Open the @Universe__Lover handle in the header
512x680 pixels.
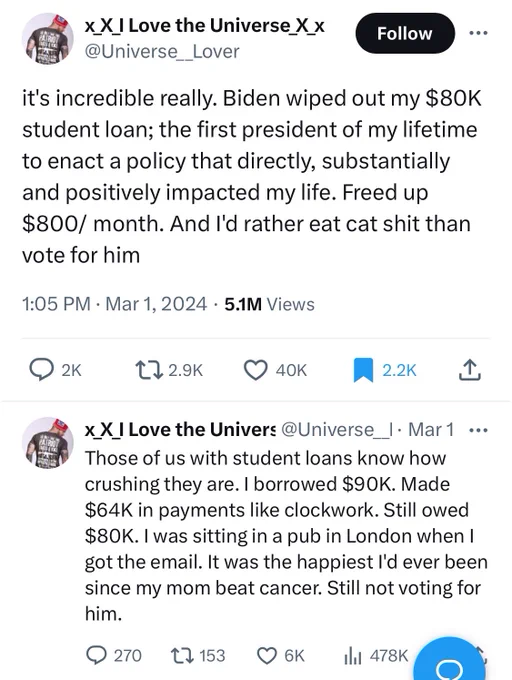point(162,52)
